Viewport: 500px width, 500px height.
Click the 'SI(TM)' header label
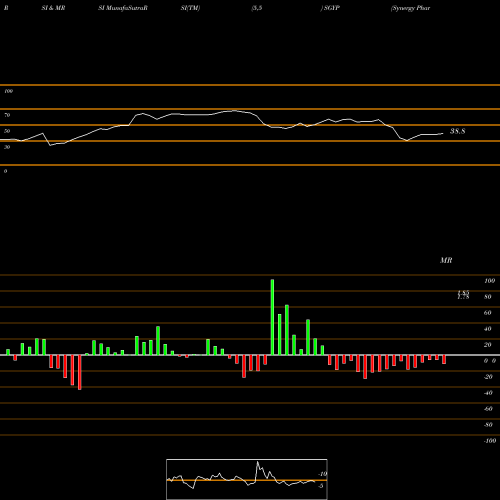click(x=190, y=8)
